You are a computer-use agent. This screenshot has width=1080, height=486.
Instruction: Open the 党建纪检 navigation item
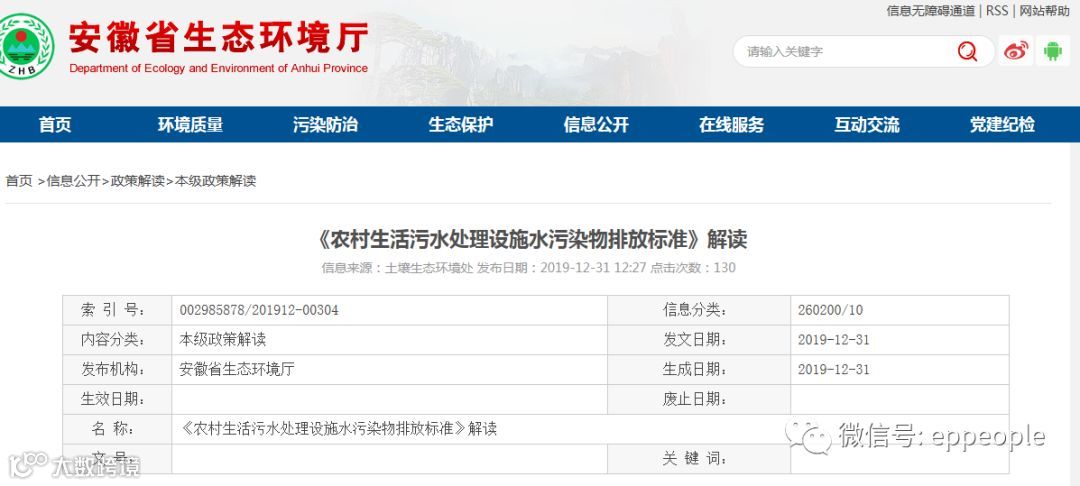tap(1002, 125)
